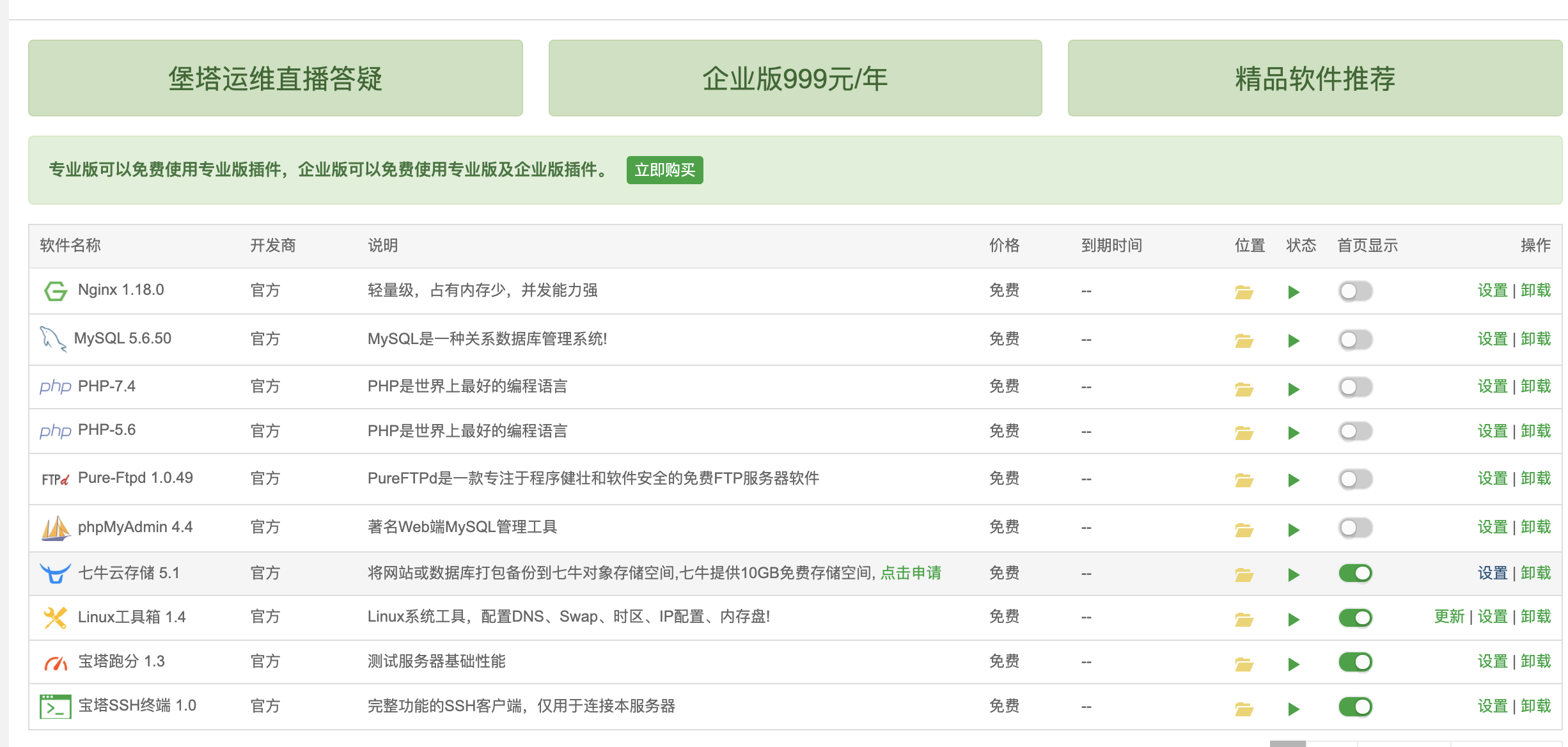The height and width of the screenshot is (747, 1568).
Task: Click the 宝塔SSH终端 status play icon
Action: point(1294,709)
